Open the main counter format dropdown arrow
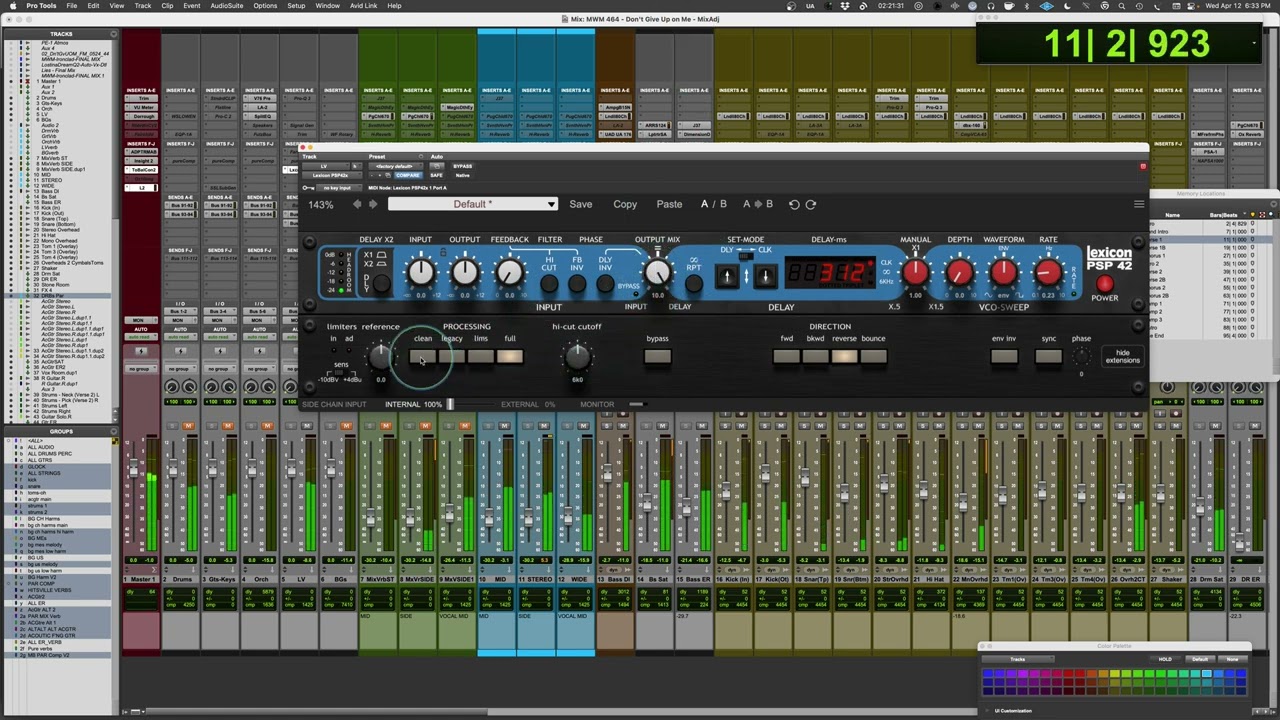The height and width of the screenshot is (720, 1280). (x=1254, y=43)
